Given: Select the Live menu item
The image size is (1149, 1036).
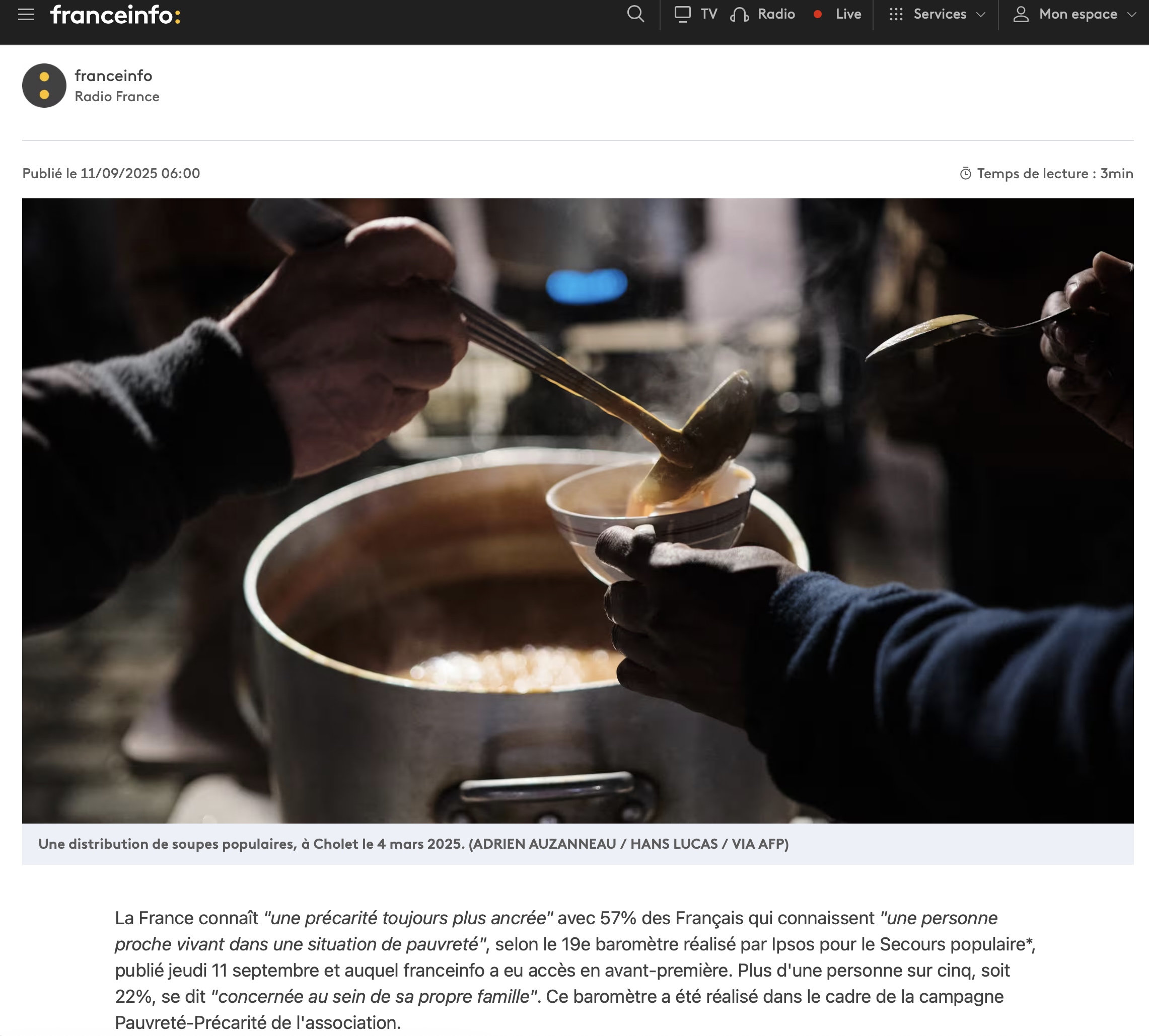Looking at the screenshot, I should [x=848, y=14].
